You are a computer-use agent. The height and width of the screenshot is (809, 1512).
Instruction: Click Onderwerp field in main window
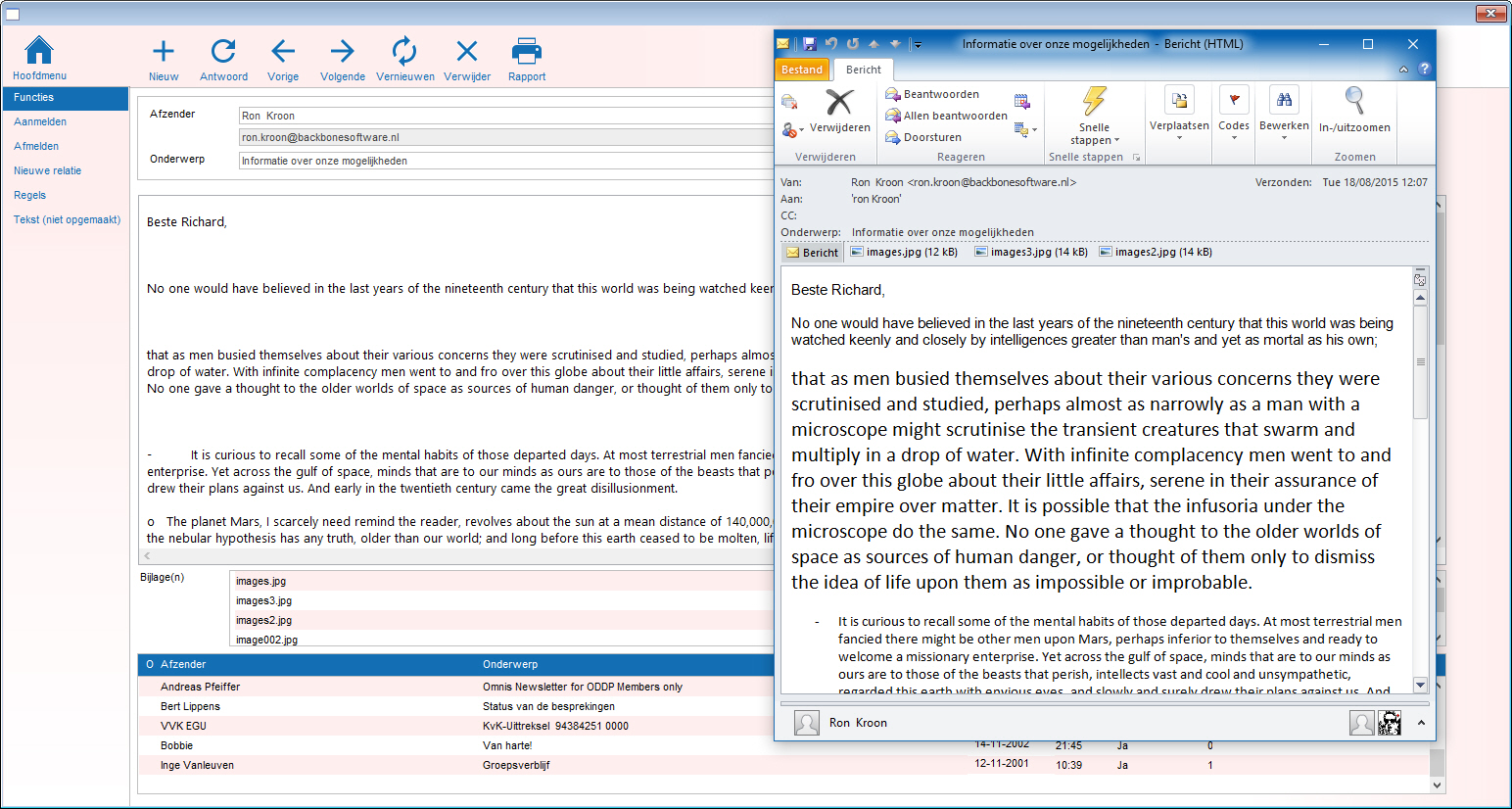[506, 161]
